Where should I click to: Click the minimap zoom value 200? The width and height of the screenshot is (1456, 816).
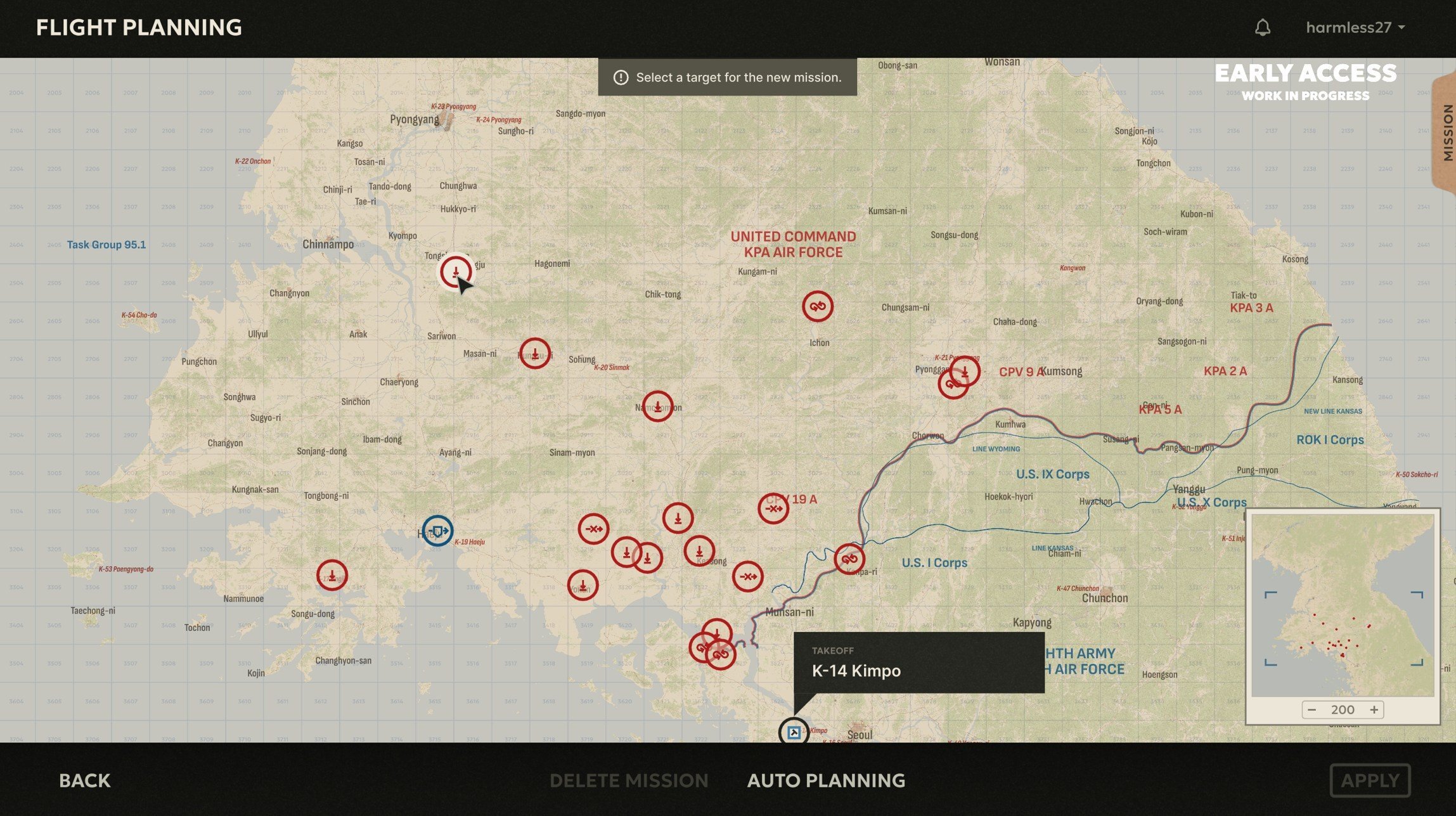[1343, 709]
